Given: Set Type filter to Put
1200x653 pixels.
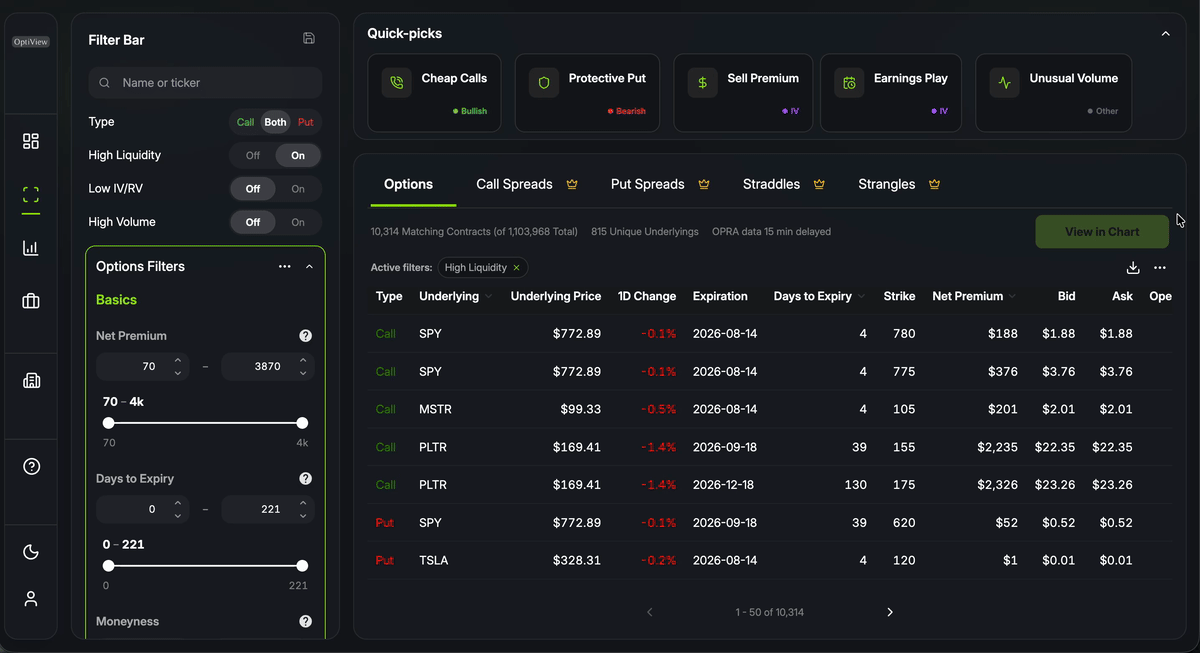Looking at the screenshot, I should point(306,122).
